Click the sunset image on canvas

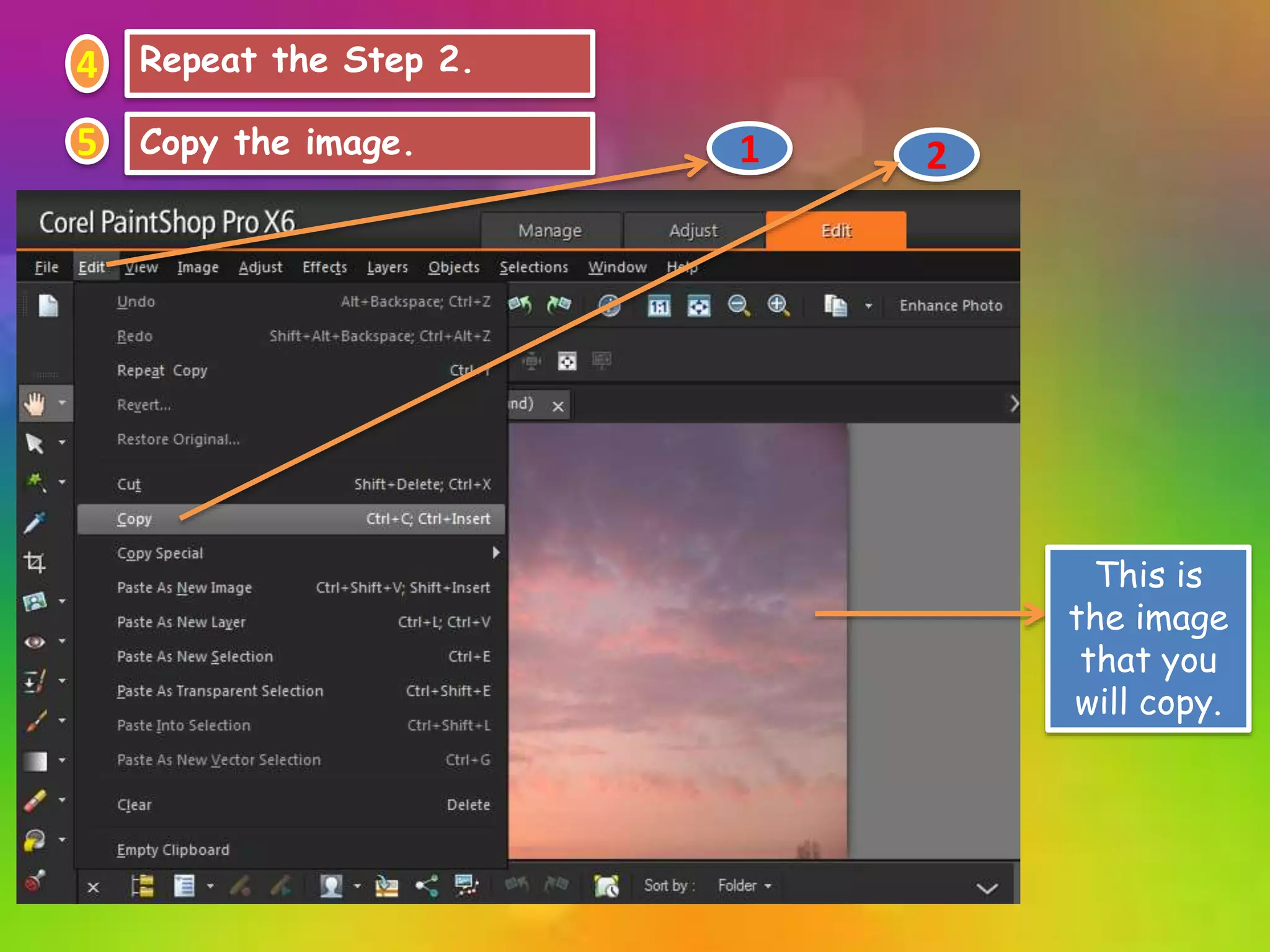pyautogui.click(x=678, y=640)
